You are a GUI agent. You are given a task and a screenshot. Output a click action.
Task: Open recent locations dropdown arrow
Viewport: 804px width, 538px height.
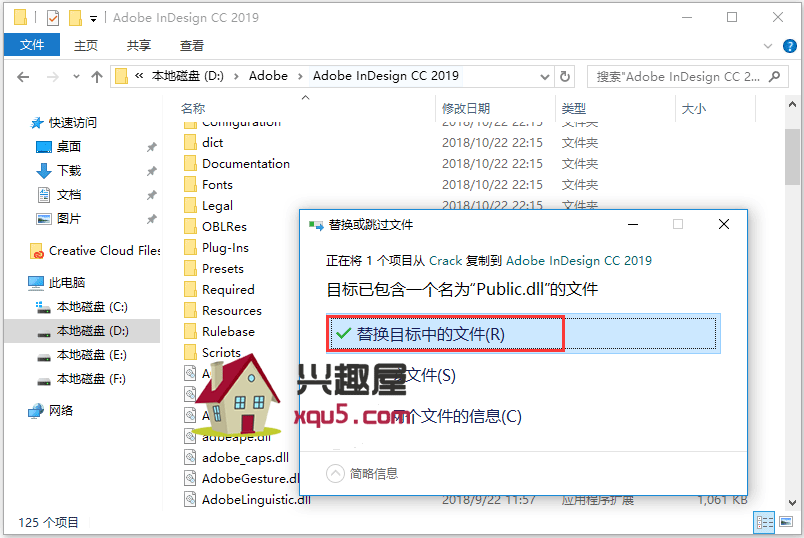click(76, 77)
